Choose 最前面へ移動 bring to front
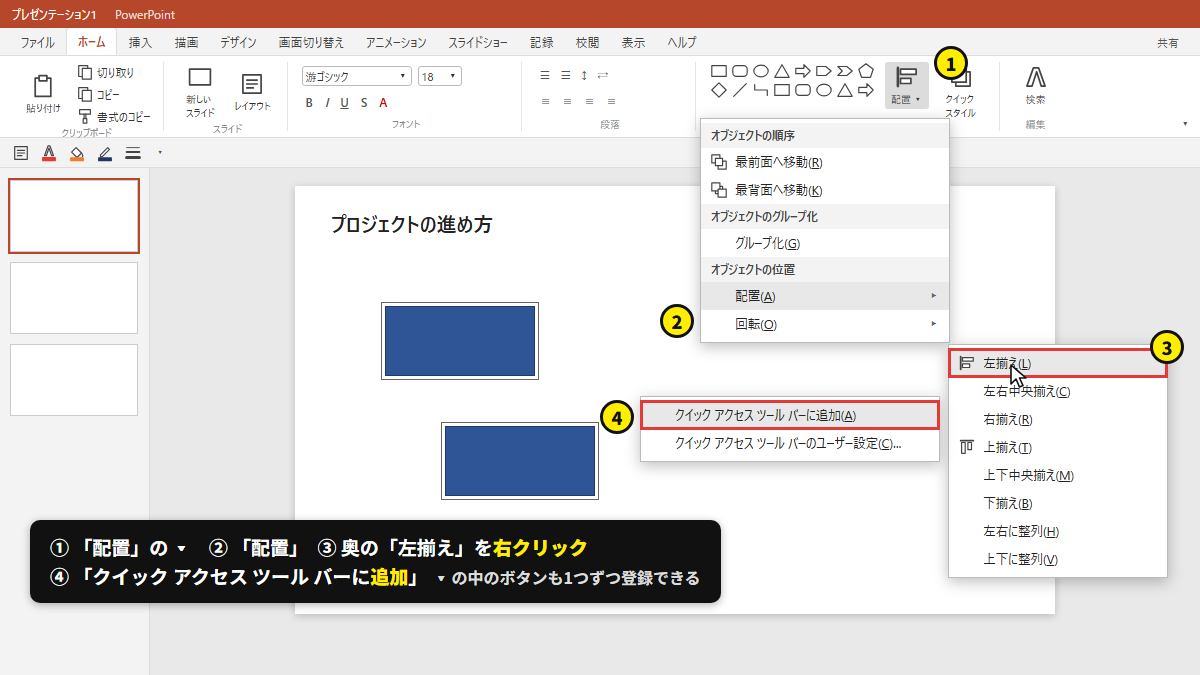This screenshot has height=675, width=1200. 824,162
